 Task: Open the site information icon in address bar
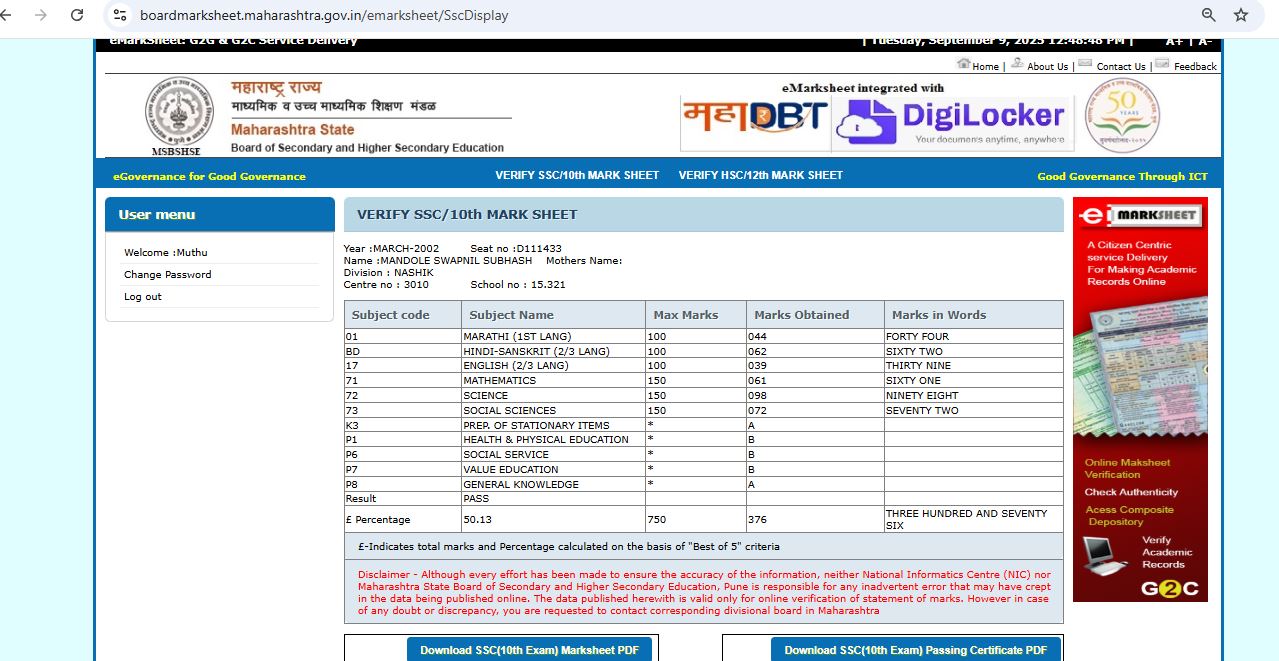click(120, 15)
